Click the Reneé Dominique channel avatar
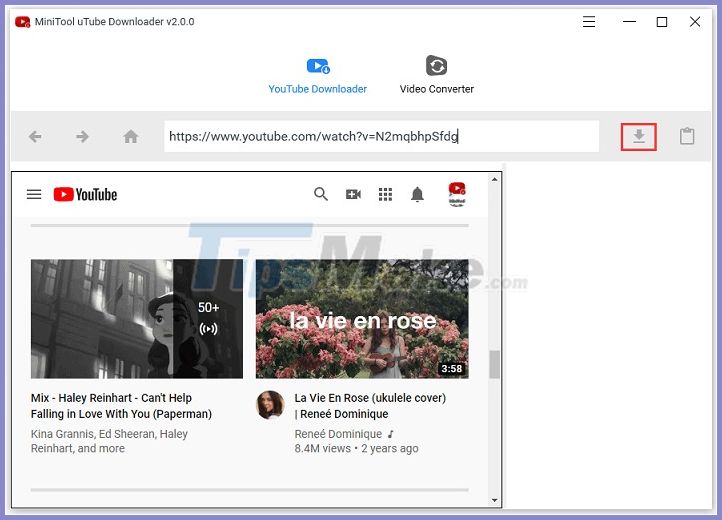The width and height of the screenshot is (722, 520). (x=270, y=405)
